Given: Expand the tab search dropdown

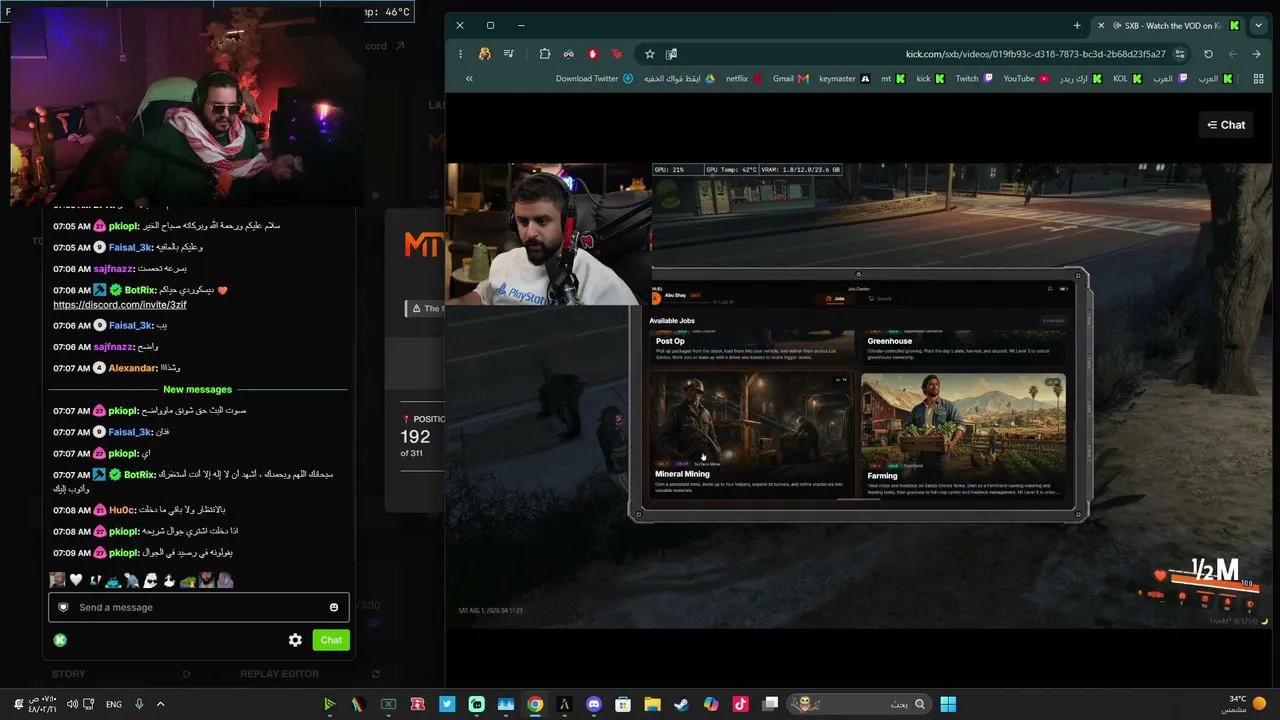Looking at the screenshot, I should point(1259,25).
